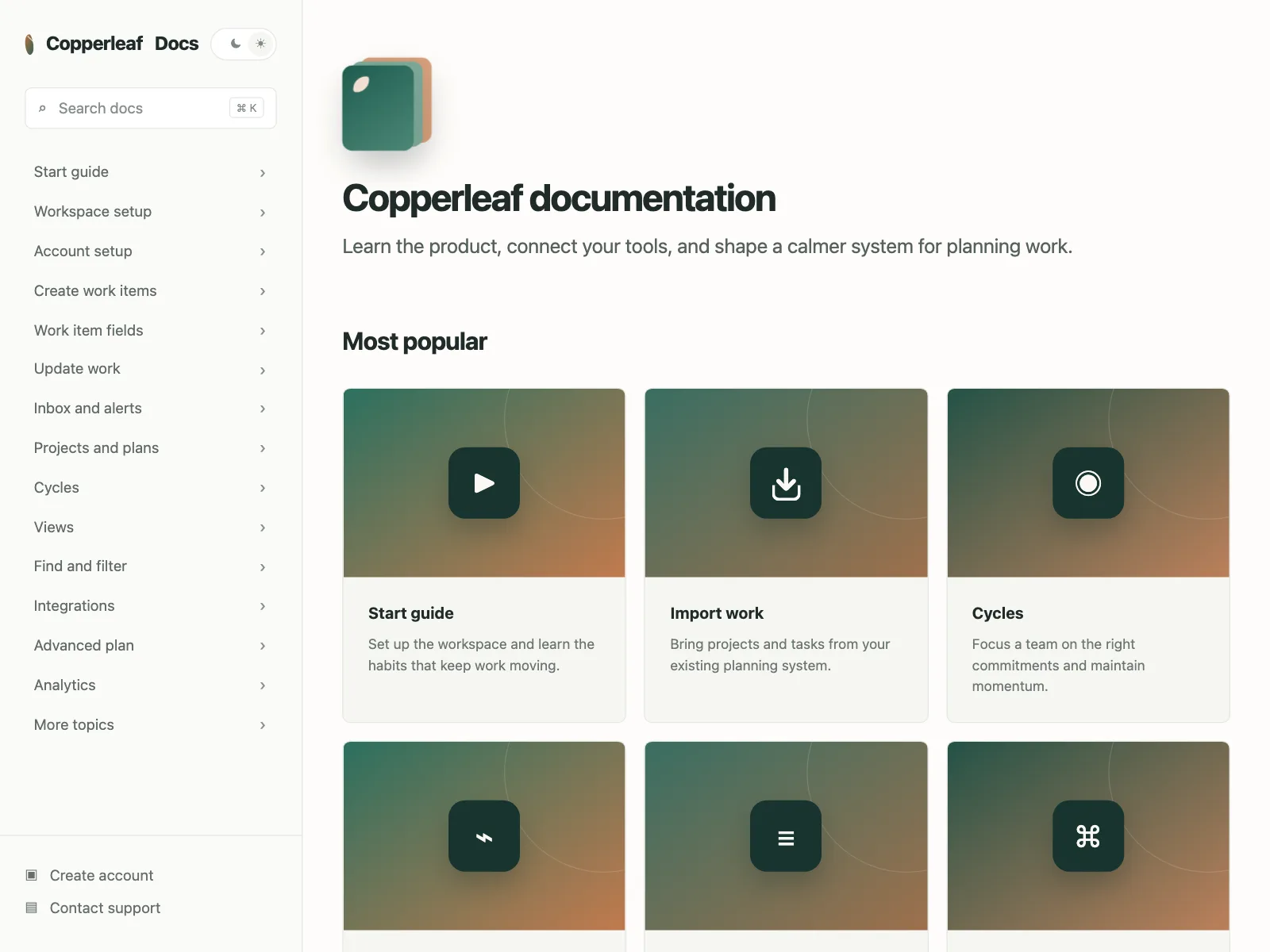
Task: Expand the Update work chevron
Action: coord(263,370)
